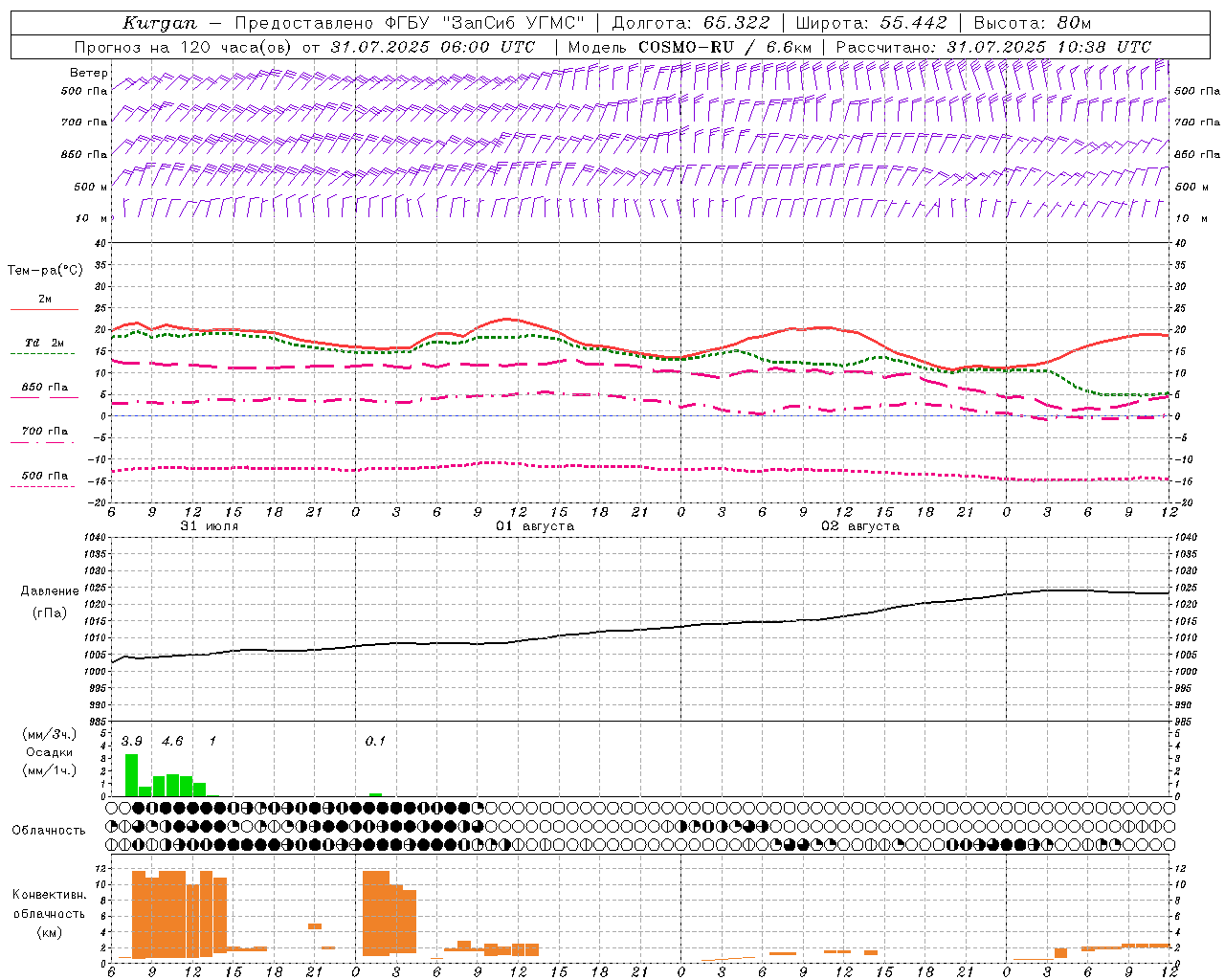
Task: Click the "1040" value atop the left pressure axis
Action: pos(93,538)
